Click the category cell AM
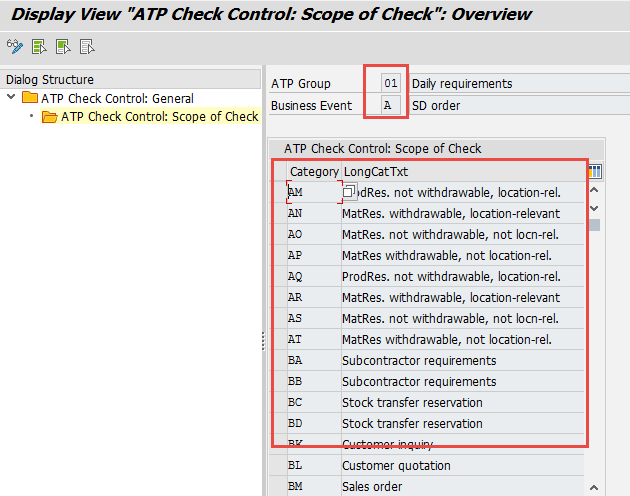Image resolution: width=630 pixels, height=496 pixels. coord(314,193)
